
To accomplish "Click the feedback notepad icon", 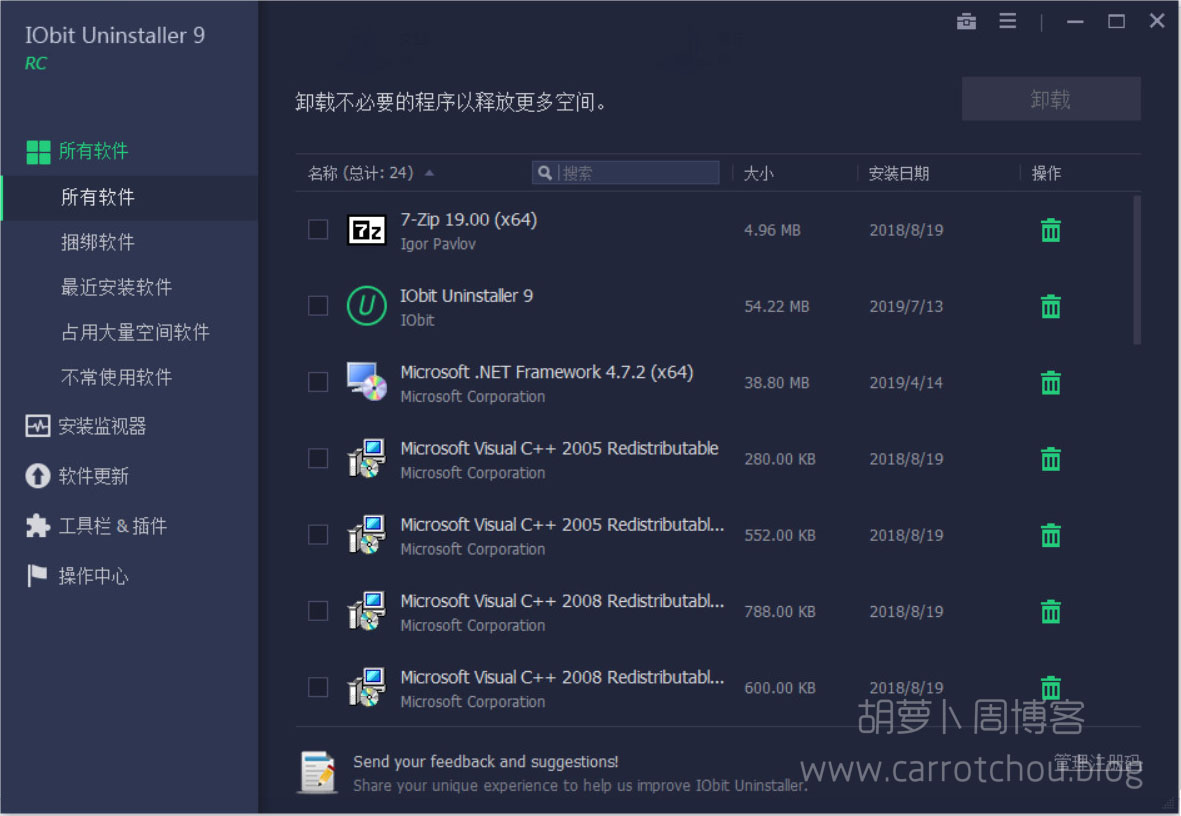I will coord(317,772).
